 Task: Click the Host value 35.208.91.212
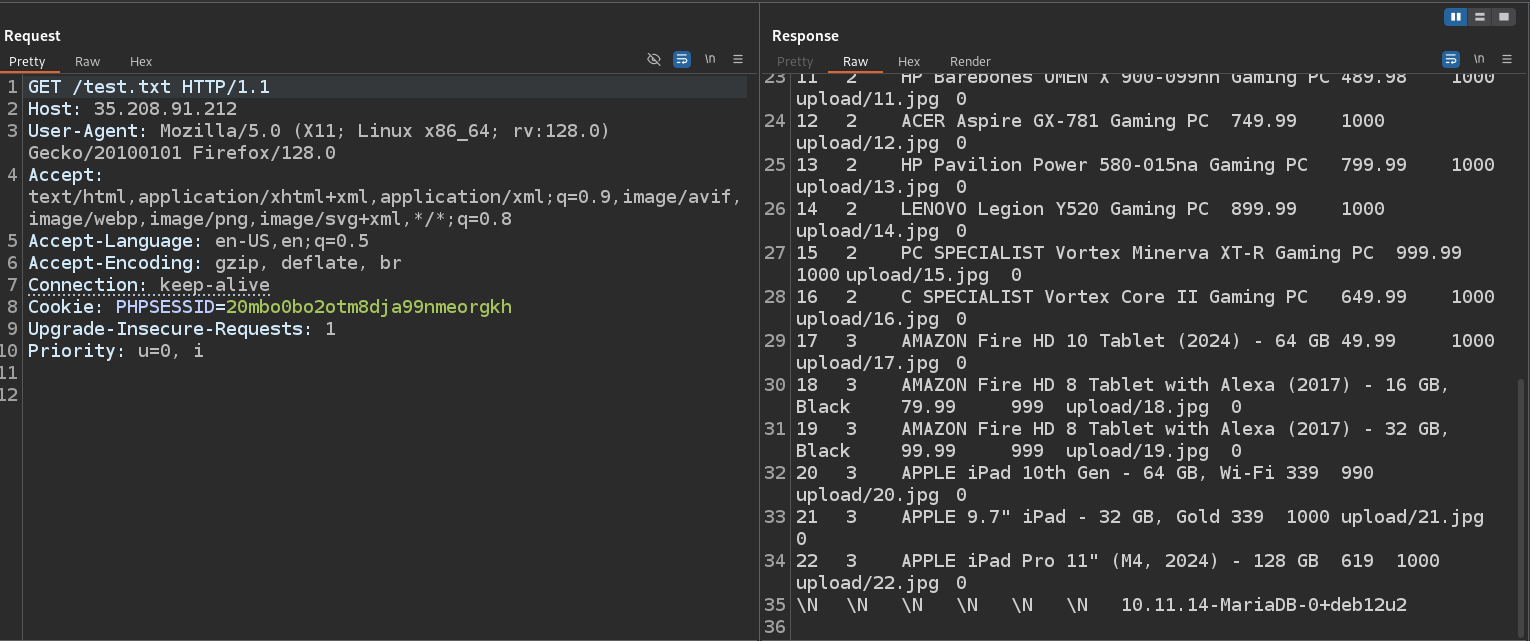point(165,109)
